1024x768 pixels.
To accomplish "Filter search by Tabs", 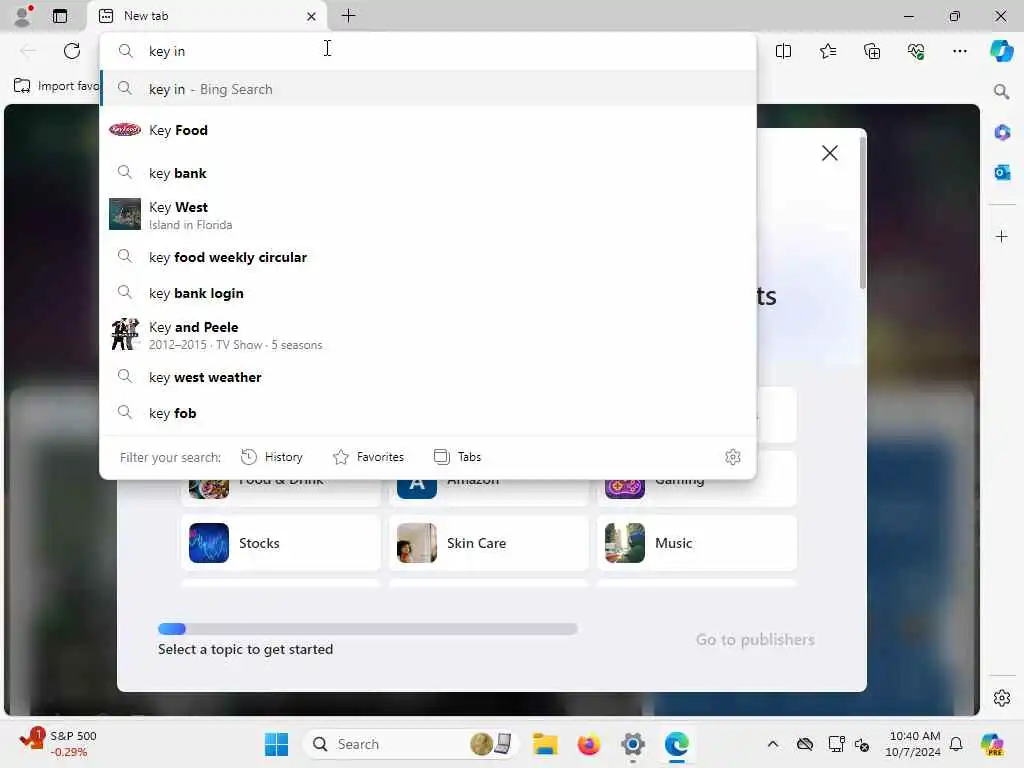I will [x=457, y=457].
